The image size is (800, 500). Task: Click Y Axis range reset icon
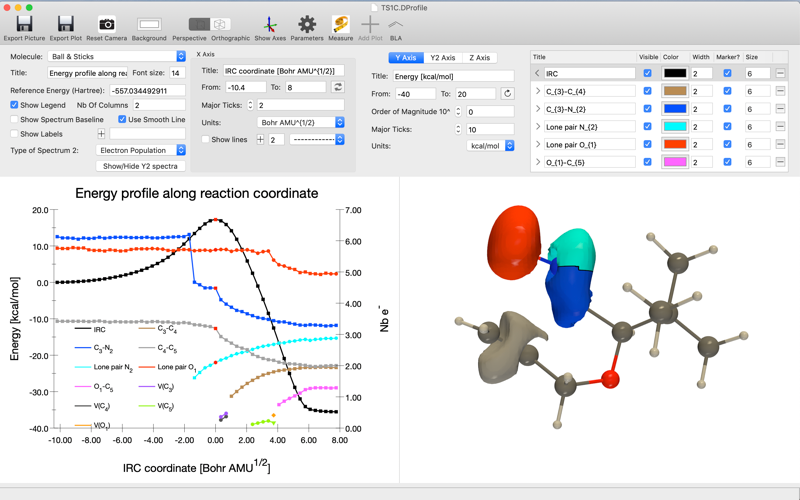tap(507, 94)
